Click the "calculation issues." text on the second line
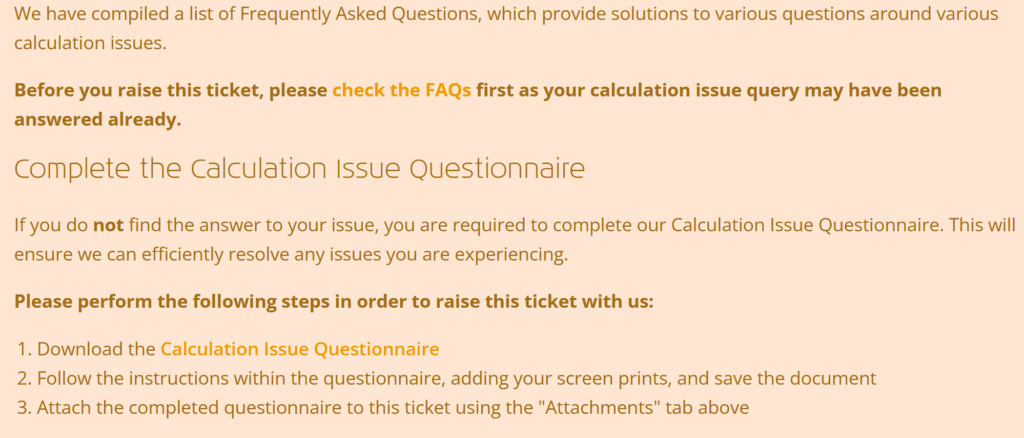This screenshot has height=438, width=1024. point(90,43)
